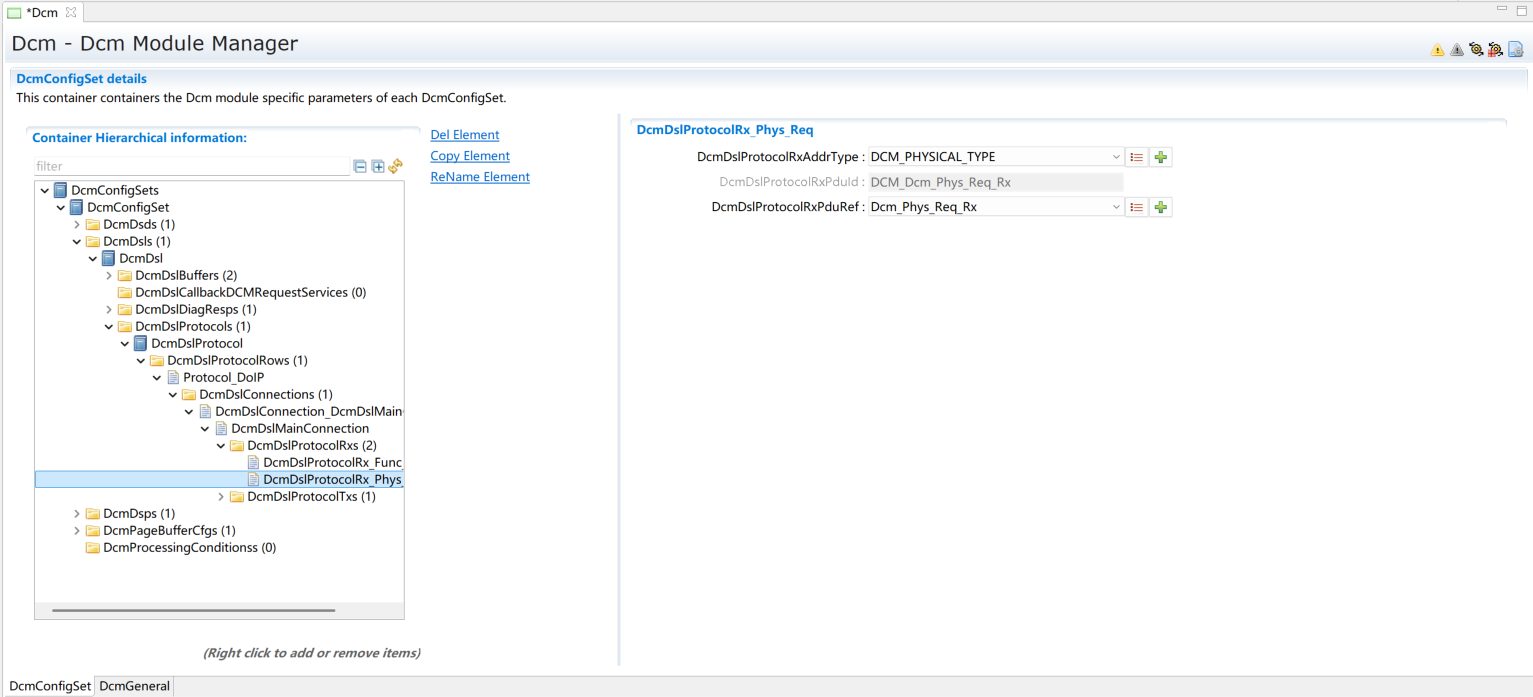Viewport: 1533px width, 697px height.
Task: Open the DcmDslProtocolRxPduRef dropdown
Action: coord(1116,207)
